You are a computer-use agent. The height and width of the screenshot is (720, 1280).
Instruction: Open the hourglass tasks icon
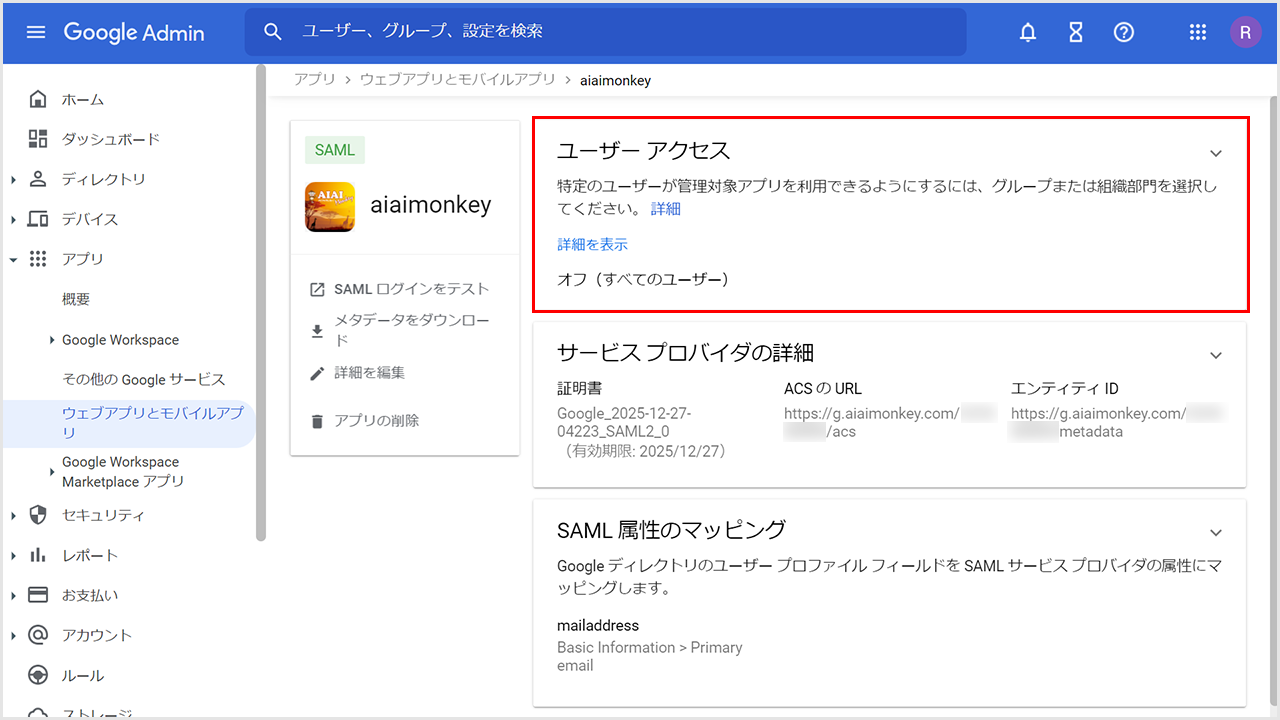1075,32
